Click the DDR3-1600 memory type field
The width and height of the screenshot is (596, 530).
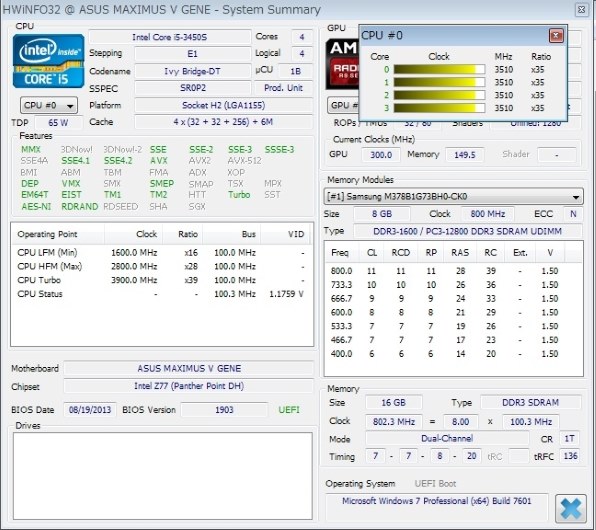(468, 231)
